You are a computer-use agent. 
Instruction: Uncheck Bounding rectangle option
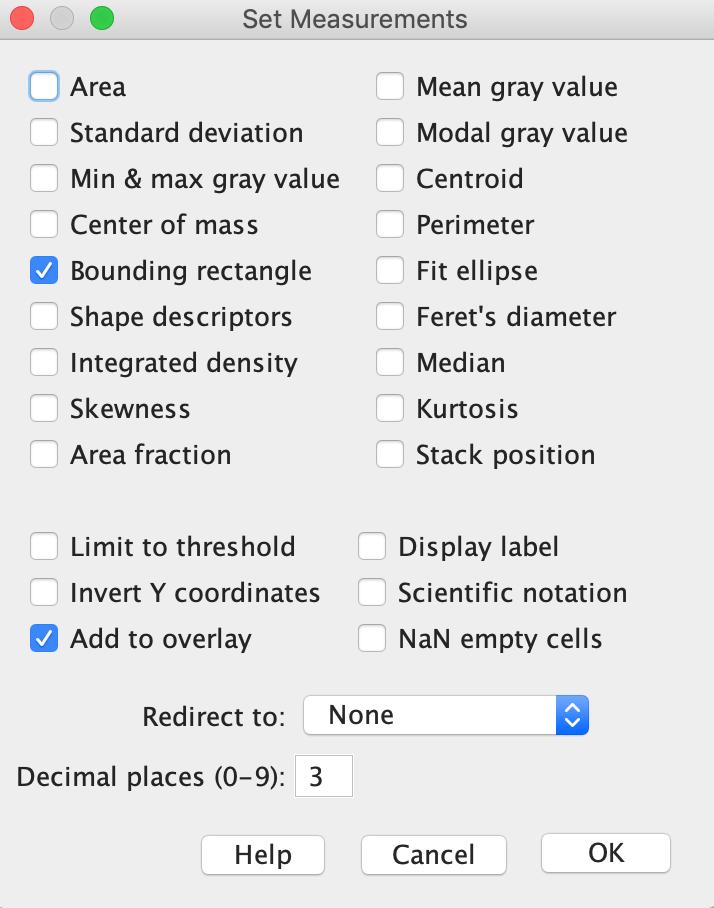point(44,271)
